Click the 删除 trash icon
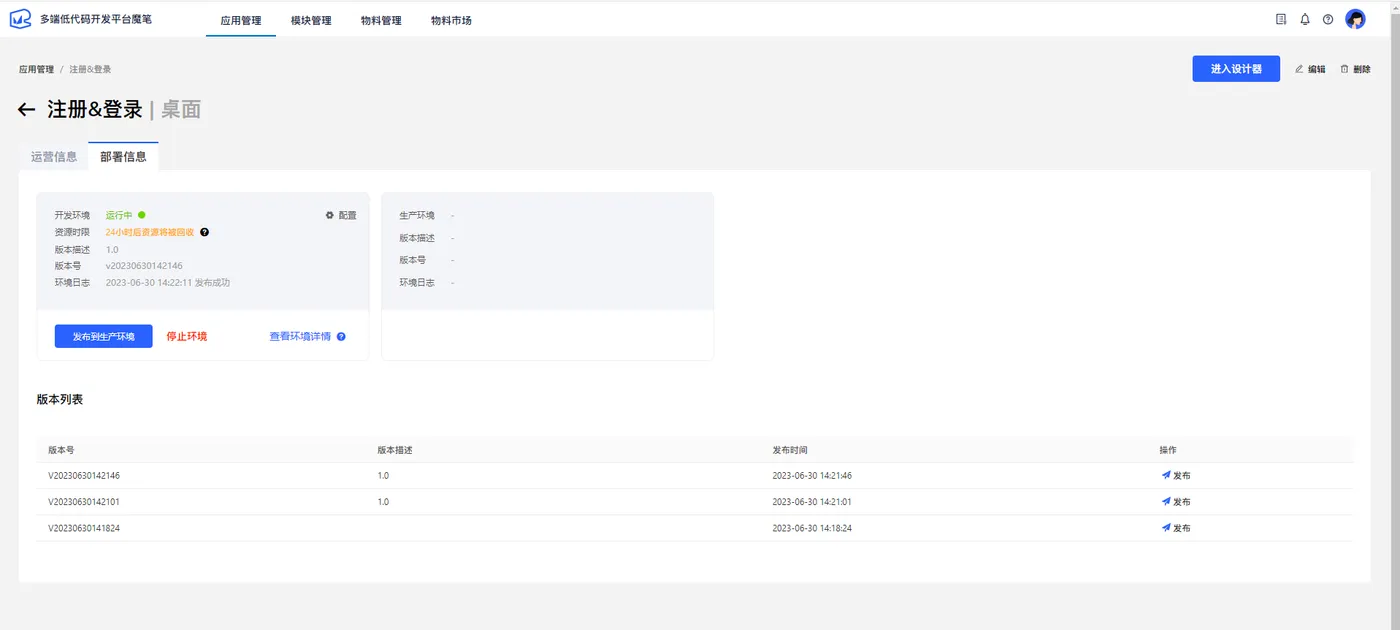Image resolution: width=1400 pixels, height=630 pixels. (x=1345, y=69)
